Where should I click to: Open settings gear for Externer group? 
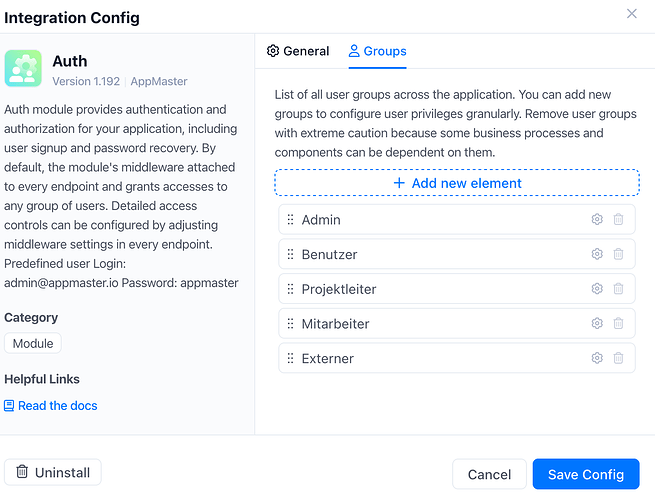pos(597,358)
